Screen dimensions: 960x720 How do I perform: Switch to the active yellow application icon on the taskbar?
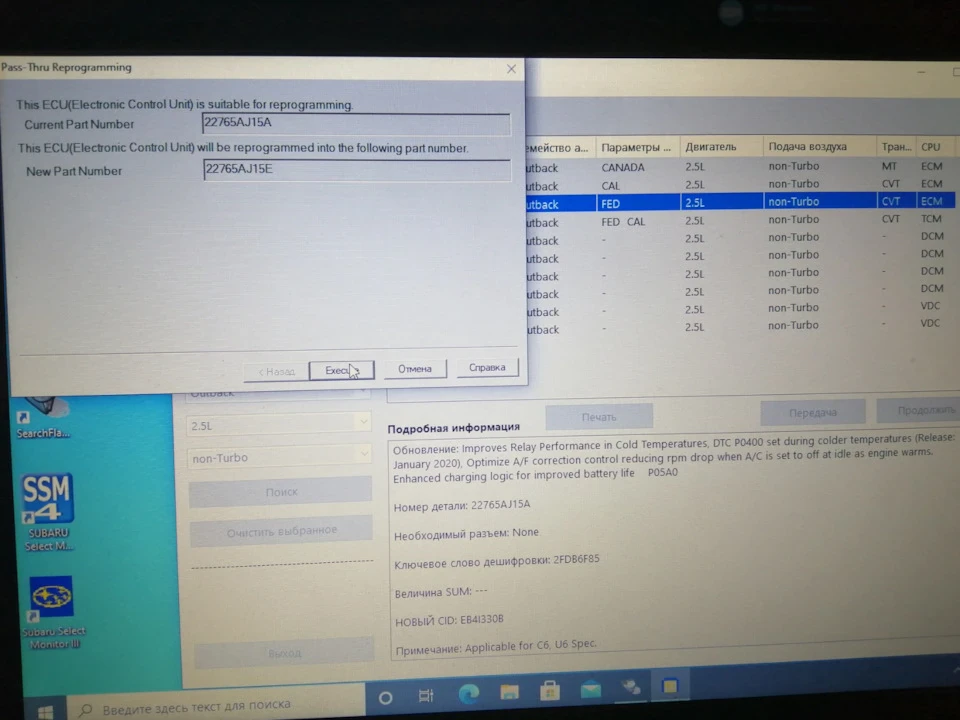pyautogui.click(x=670, y=686)
